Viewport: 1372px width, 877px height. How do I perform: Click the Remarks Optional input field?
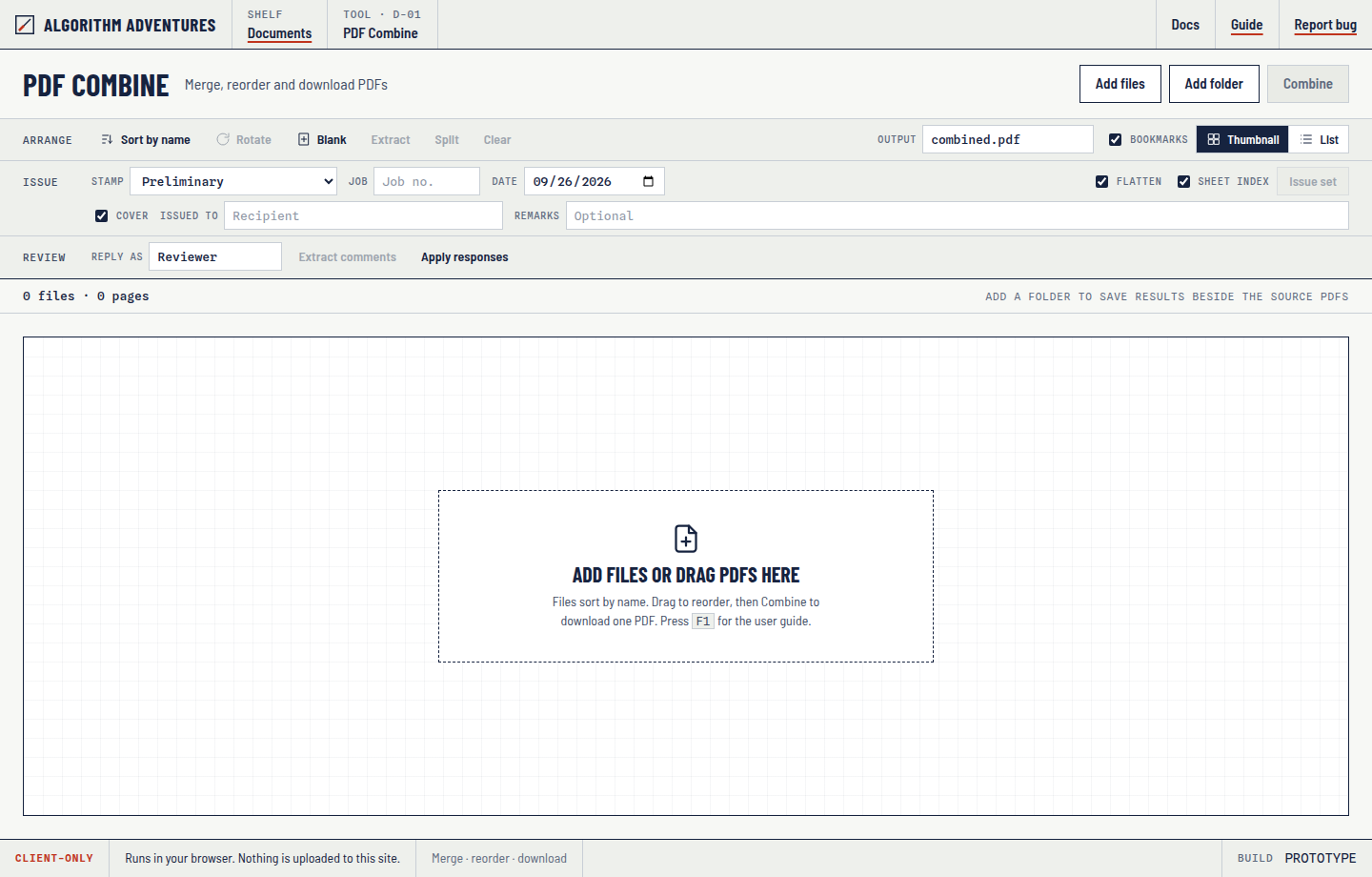(x=958, y=215)
